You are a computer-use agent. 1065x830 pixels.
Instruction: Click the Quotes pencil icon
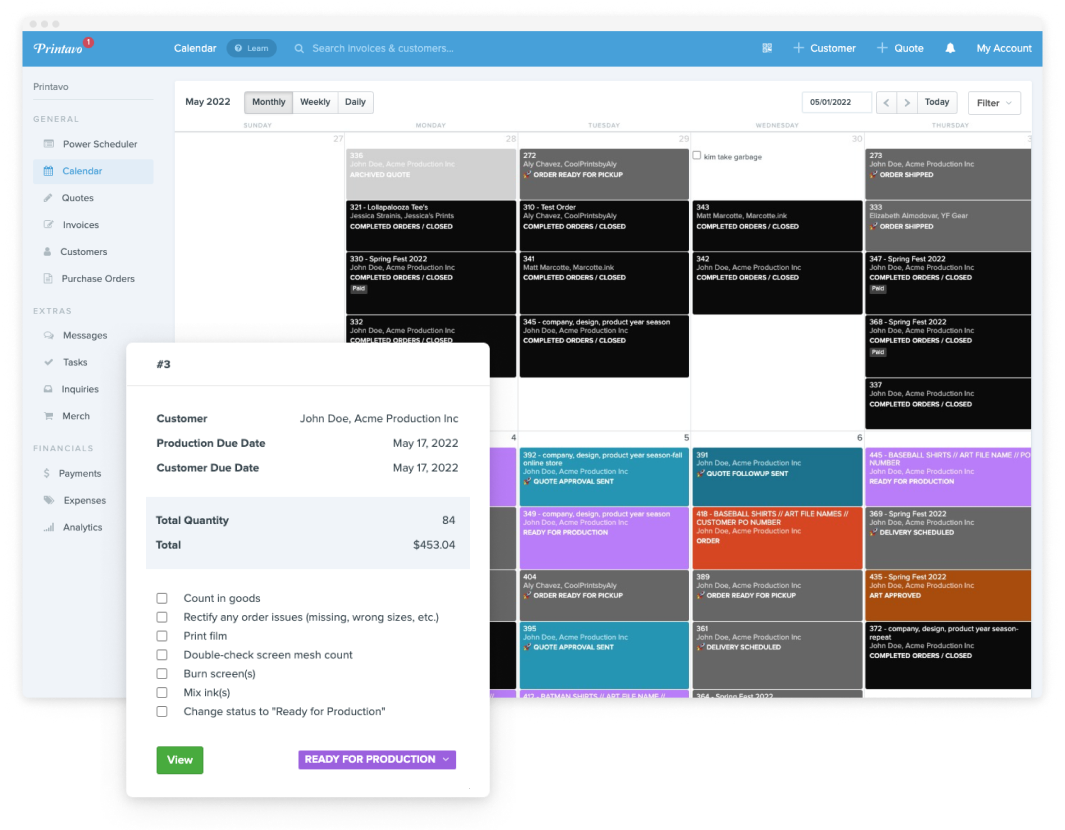pos(48,198)
